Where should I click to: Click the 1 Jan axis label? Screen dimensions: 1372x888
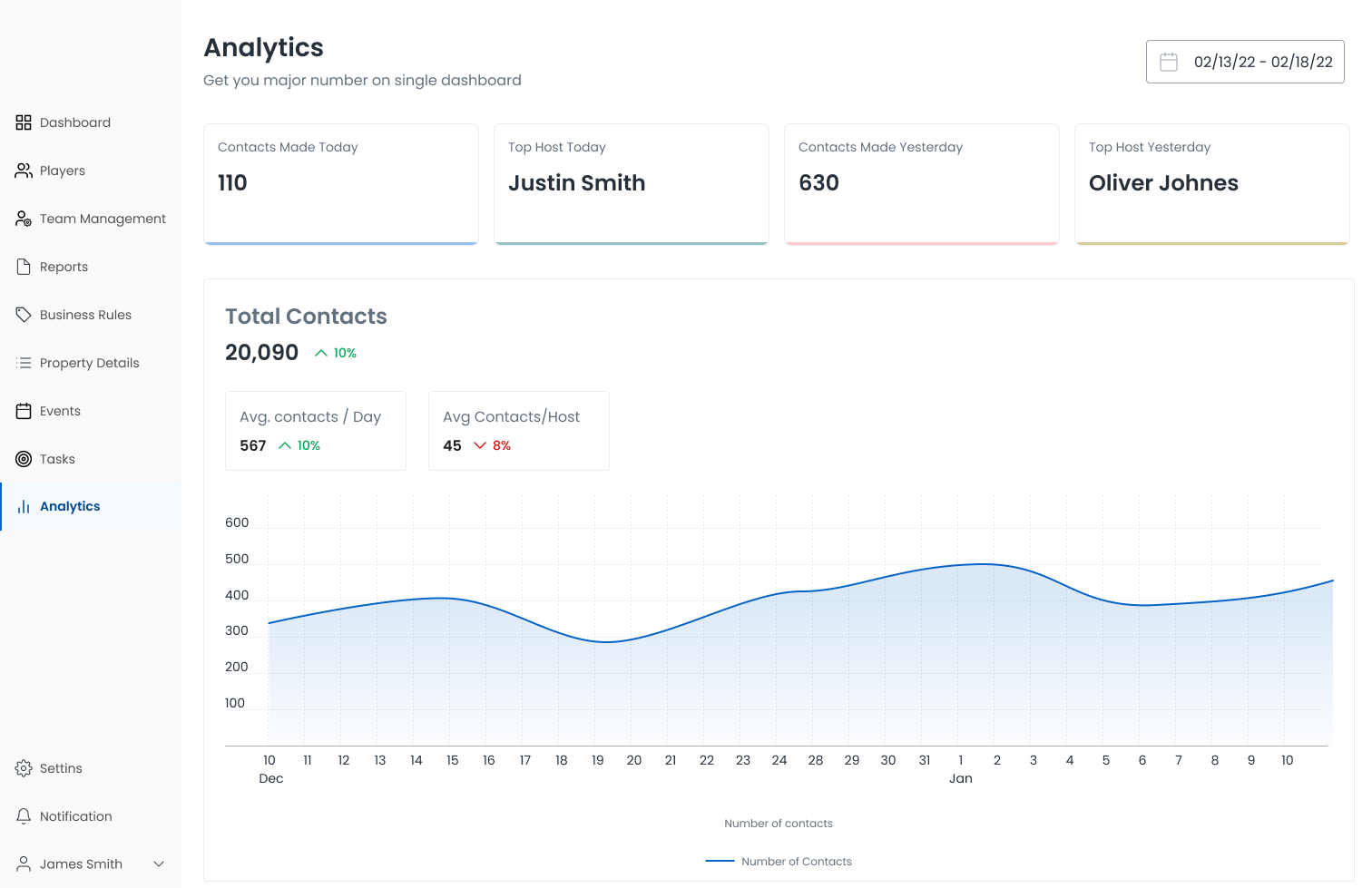click(x=961, y=769)
